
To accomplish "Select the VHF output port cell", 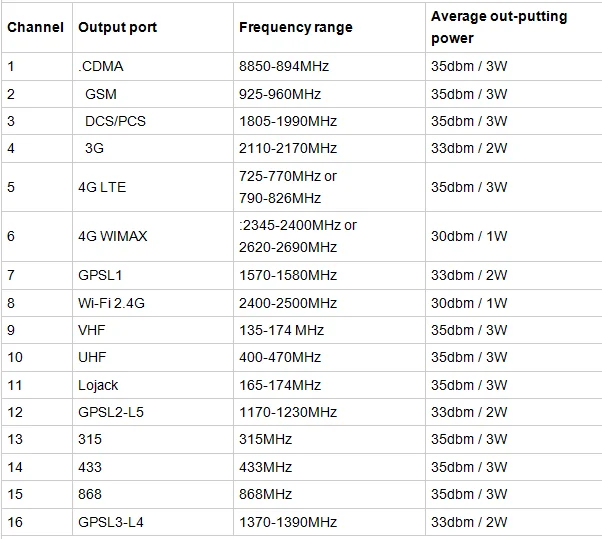I will coord(91,330).
